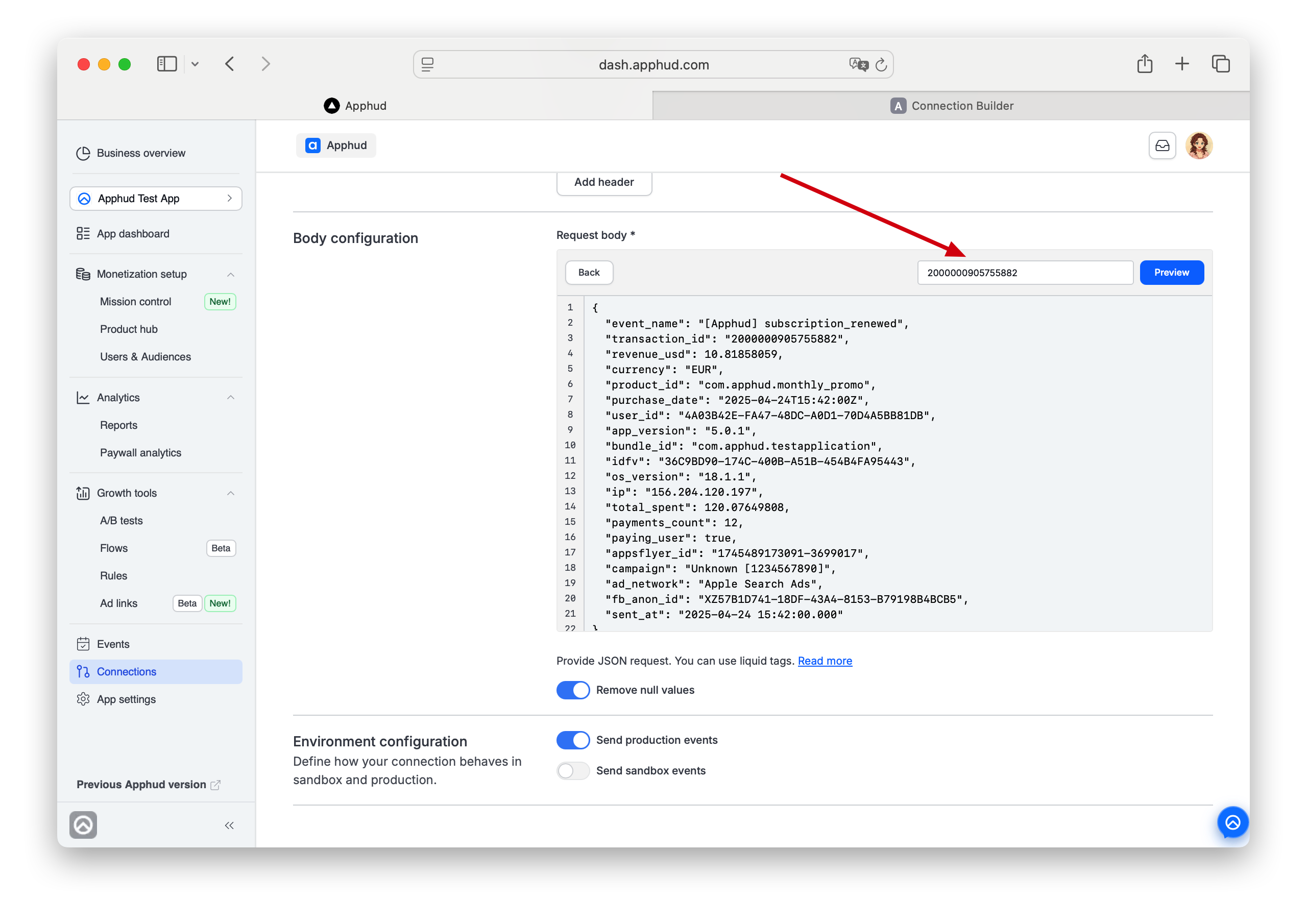1307x924 pixels.
Task: Enable Send sandbox events switch
Action: (573, 771)
